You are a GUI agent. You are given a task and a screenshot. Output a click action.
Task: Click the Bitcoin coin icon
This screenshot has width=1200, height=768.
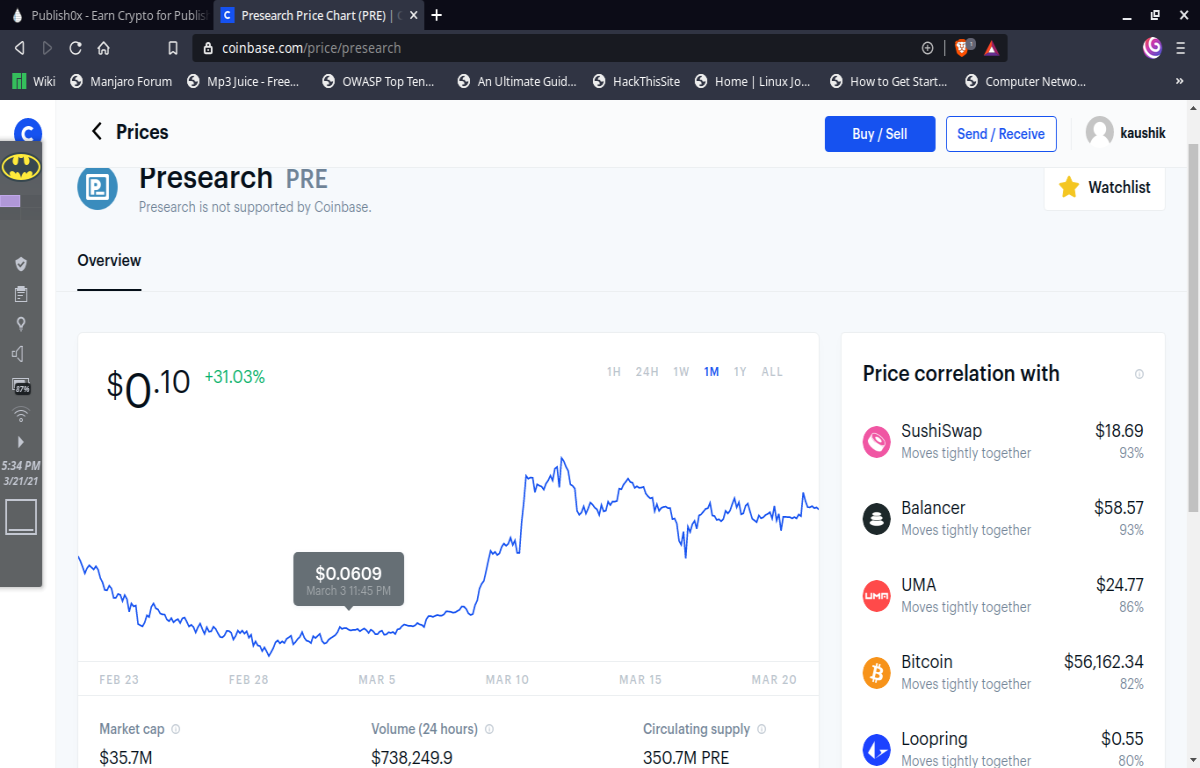(877, 673)
